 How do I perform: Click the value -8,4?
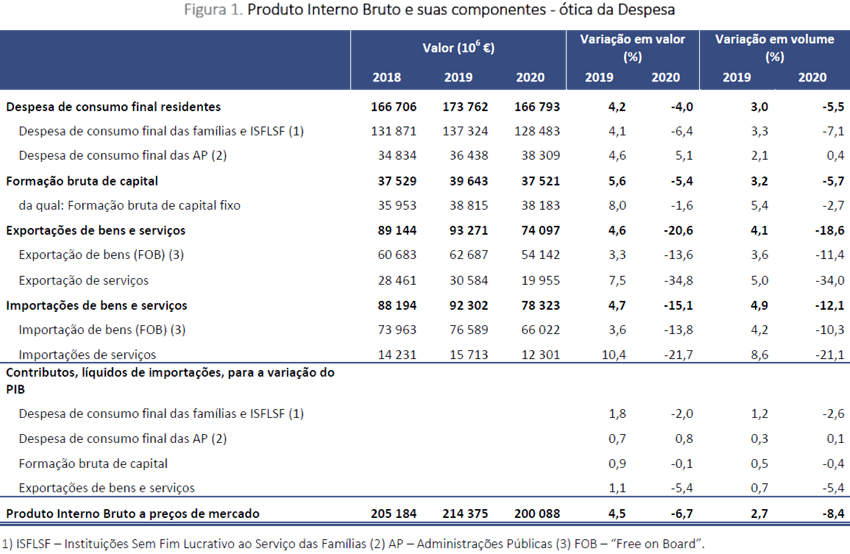coord(833,514)
